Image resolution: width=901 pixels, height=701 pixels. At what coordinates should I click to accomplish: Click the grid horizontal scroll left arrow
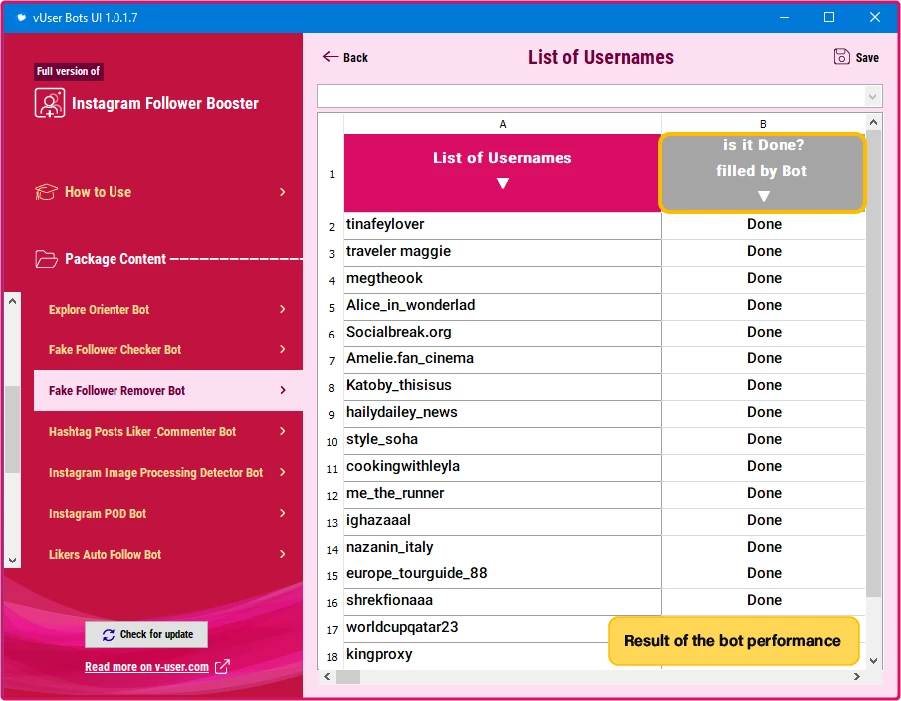(327, 677)
